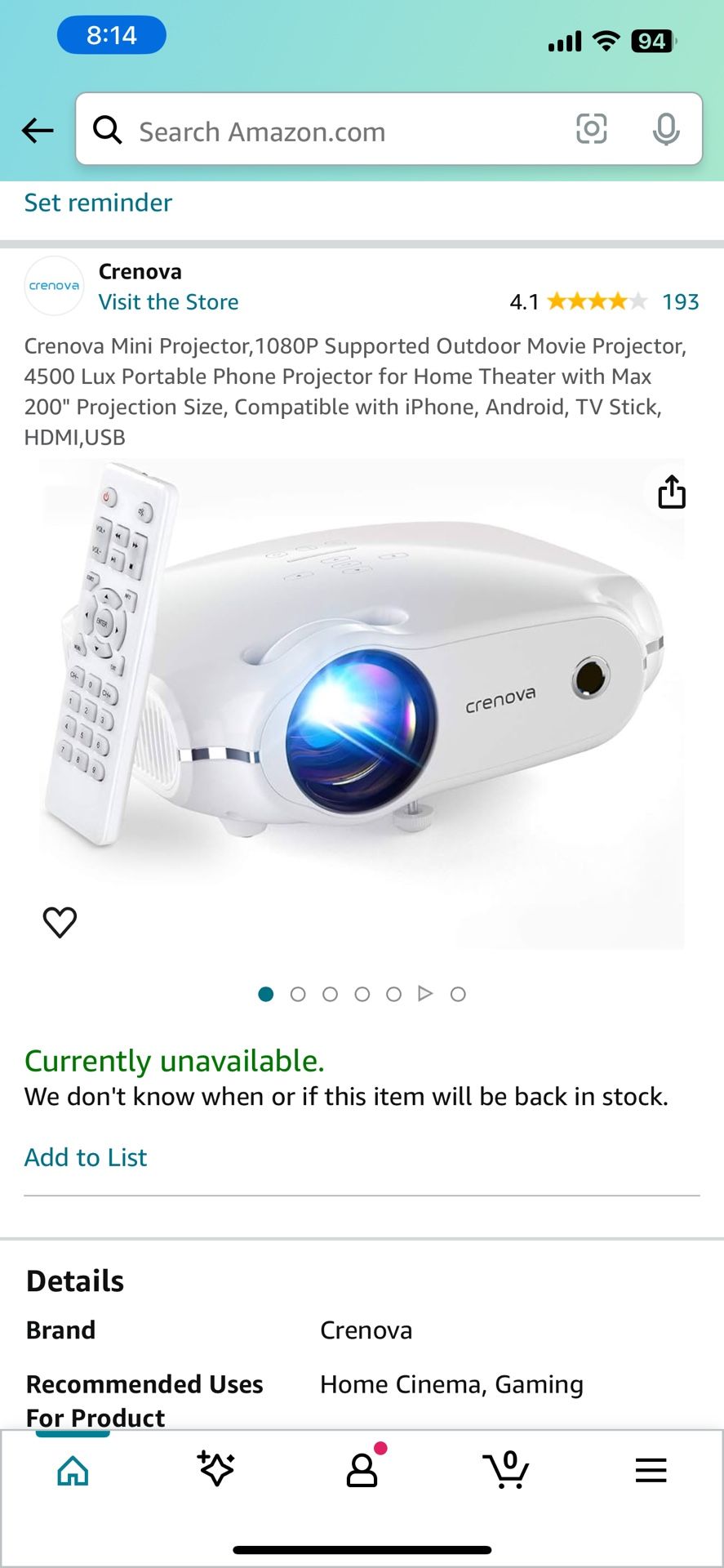Open the Home tab icon

tap(73, 1470)
